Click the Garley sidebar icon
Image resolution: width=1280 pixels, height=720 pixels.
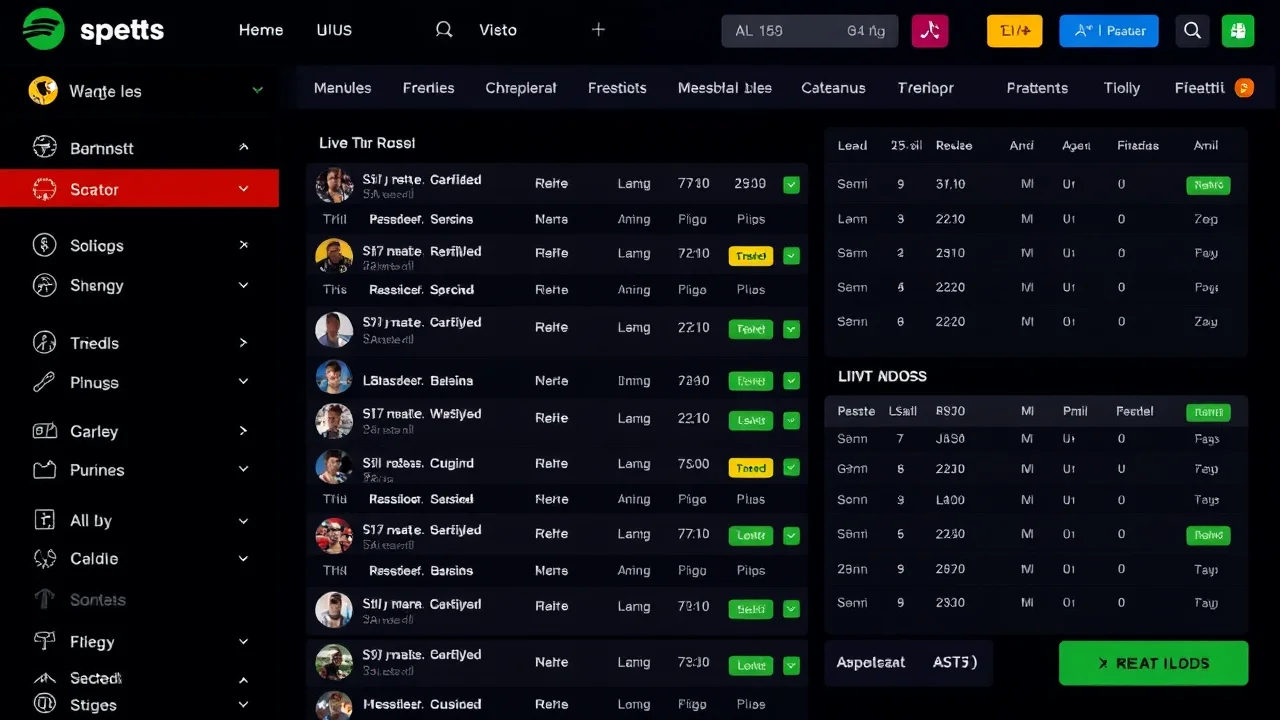point(44,431)
